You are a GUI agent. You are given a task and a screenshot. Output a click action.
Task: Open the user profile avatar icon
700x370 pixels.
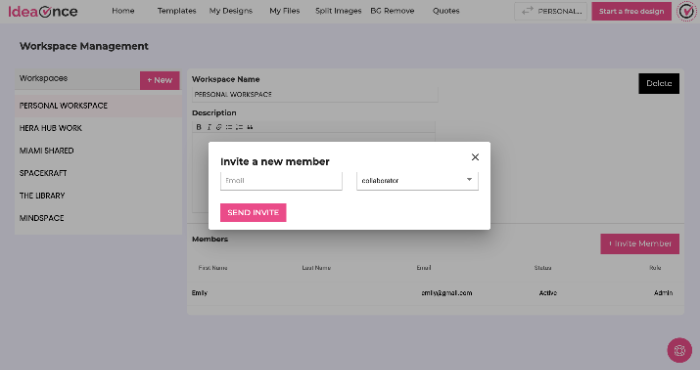pyautogui.click(x=687, y=11)
